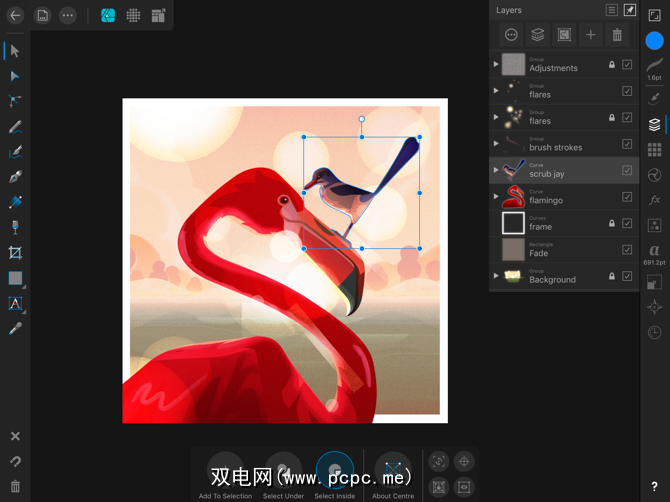
Task: Select the Move tool arrow
Action: (15, 51)
